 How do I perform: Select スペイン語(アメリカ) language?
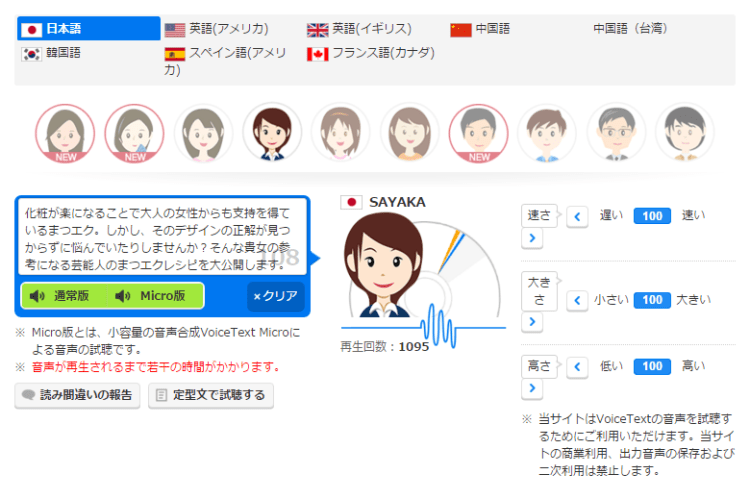pos(225,61)
